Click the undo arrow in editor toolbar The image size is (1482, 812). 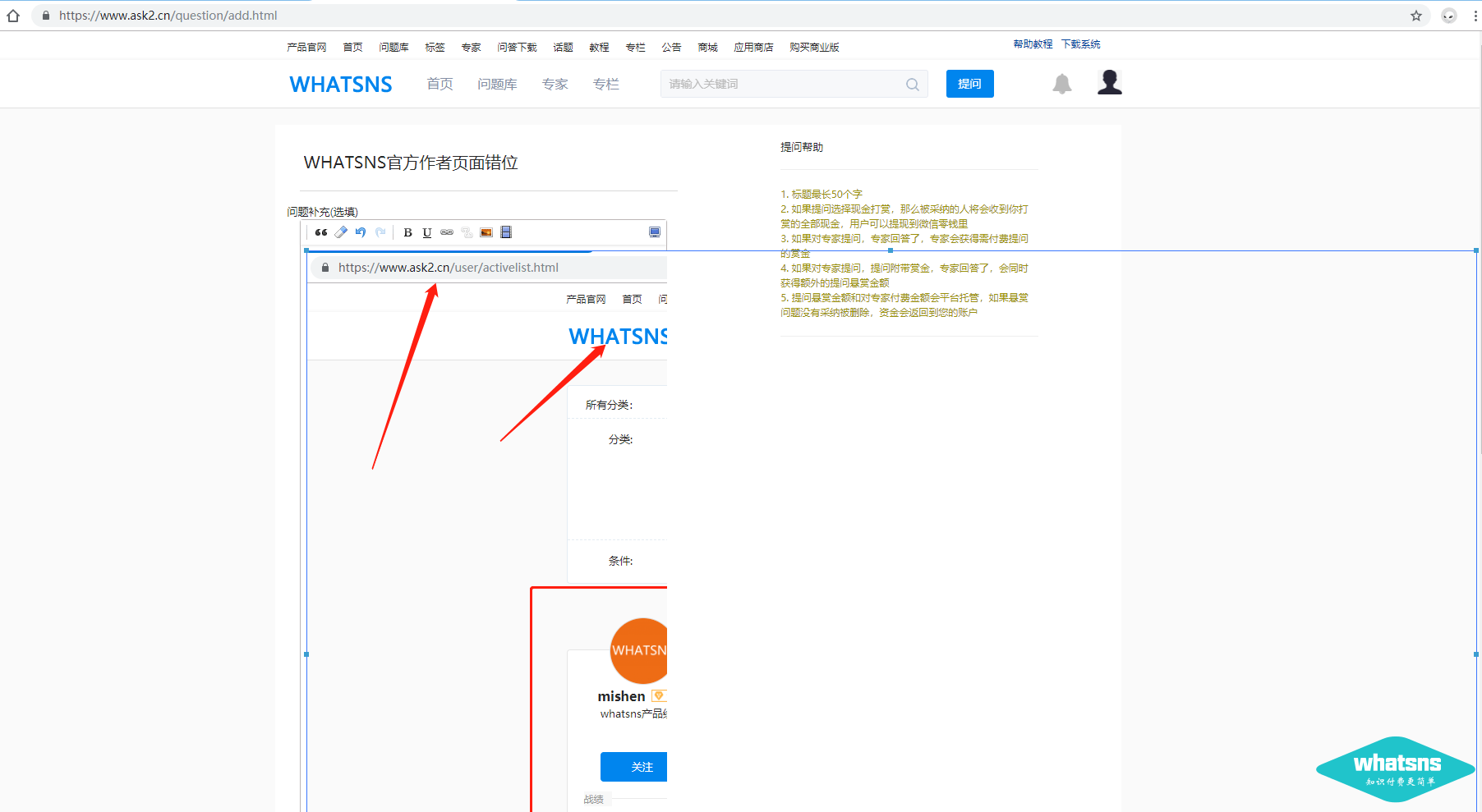[x=361, y=232]
